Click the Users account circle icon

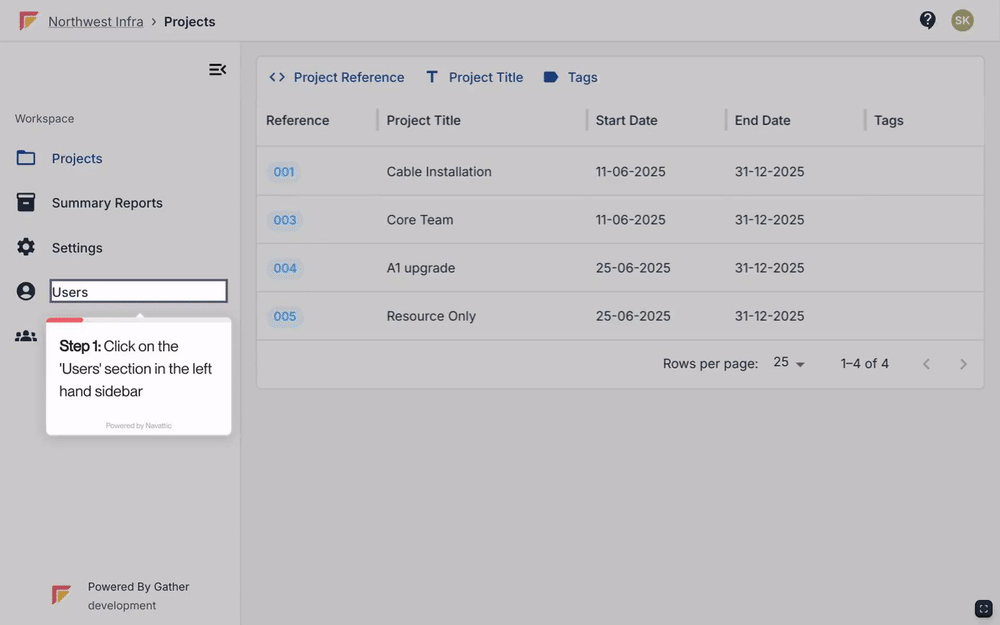[x=26, y=291]
